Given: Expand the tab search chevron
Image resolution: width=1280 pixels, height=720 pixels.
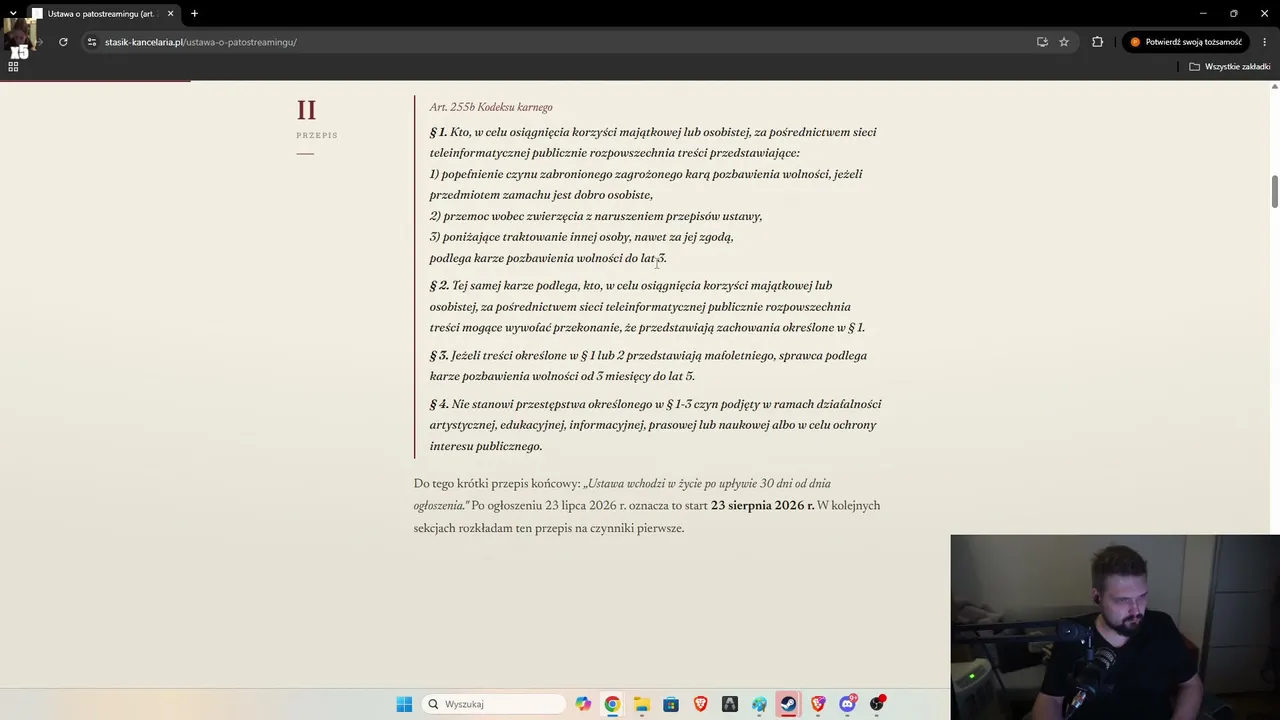Looking at the screenshot, I should (13, 13).
